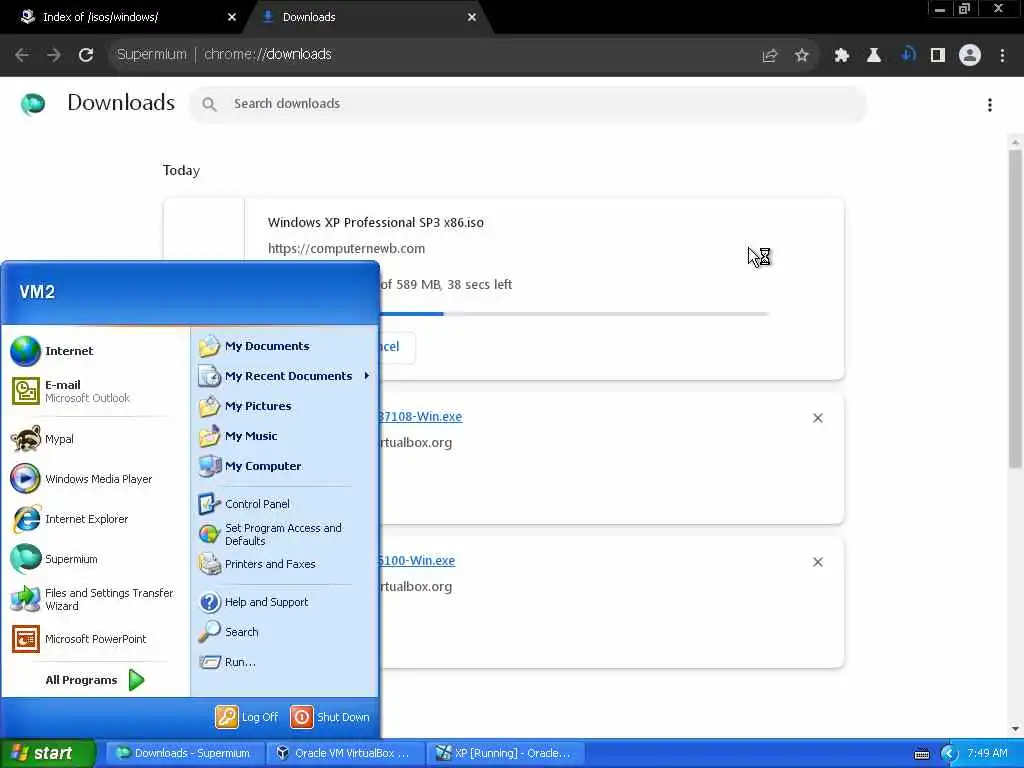The width and height of the screenshot is (1024, 768).
Task: Expand hidden system tray icons
Action: coord(948,754)
